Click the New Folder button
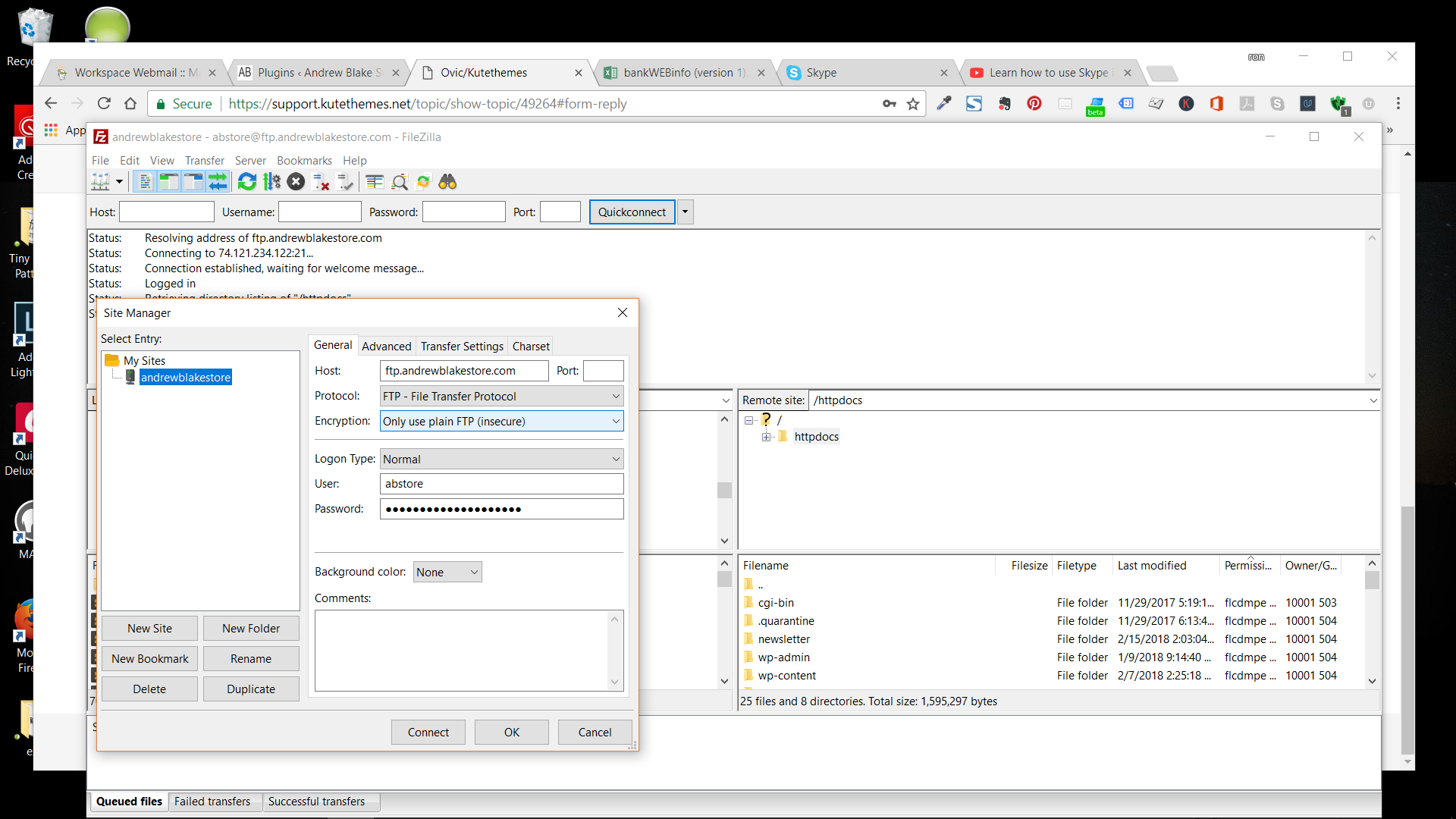Image resolution: width=1456 pixels, height=819 pixels. (x=251, y=629)
